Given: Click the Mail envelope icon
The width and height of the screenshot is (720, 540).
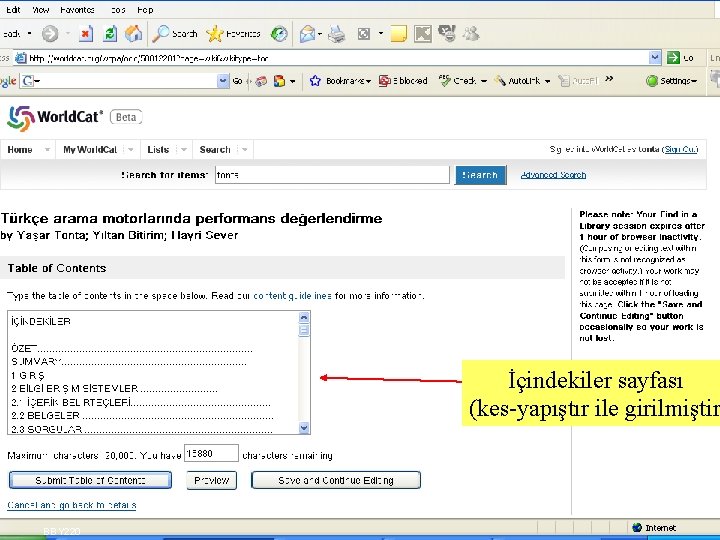Looking at the screenshot, I should coord(307,34).
